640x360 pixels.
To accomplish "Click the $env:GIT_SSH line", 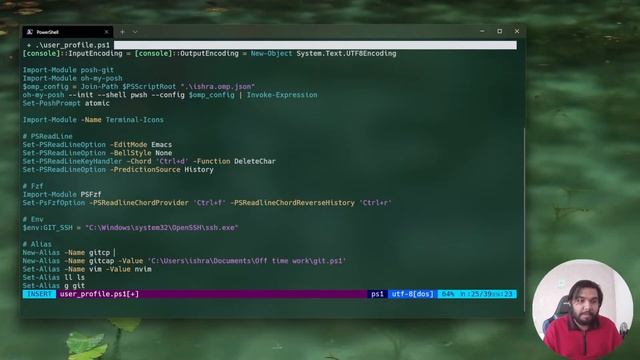I will click(x=130, y=228).
